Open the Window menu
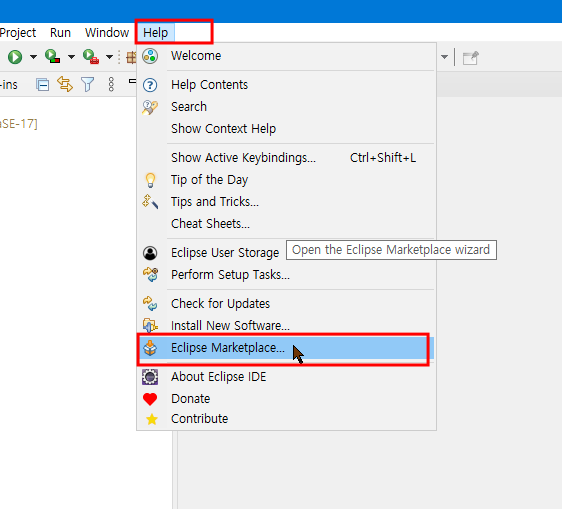 [x=107, y=33]
